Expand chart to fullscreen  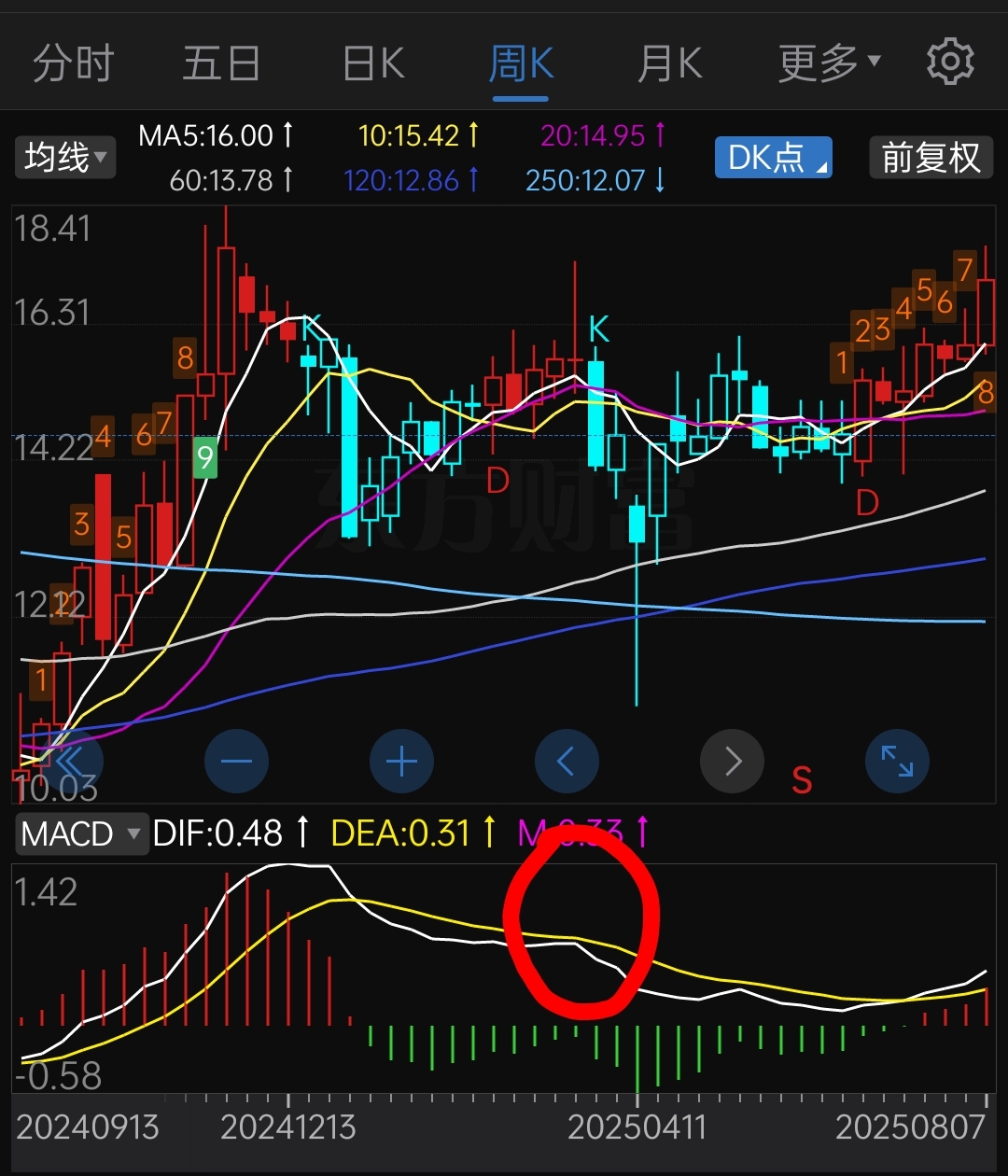pos(897,762)
